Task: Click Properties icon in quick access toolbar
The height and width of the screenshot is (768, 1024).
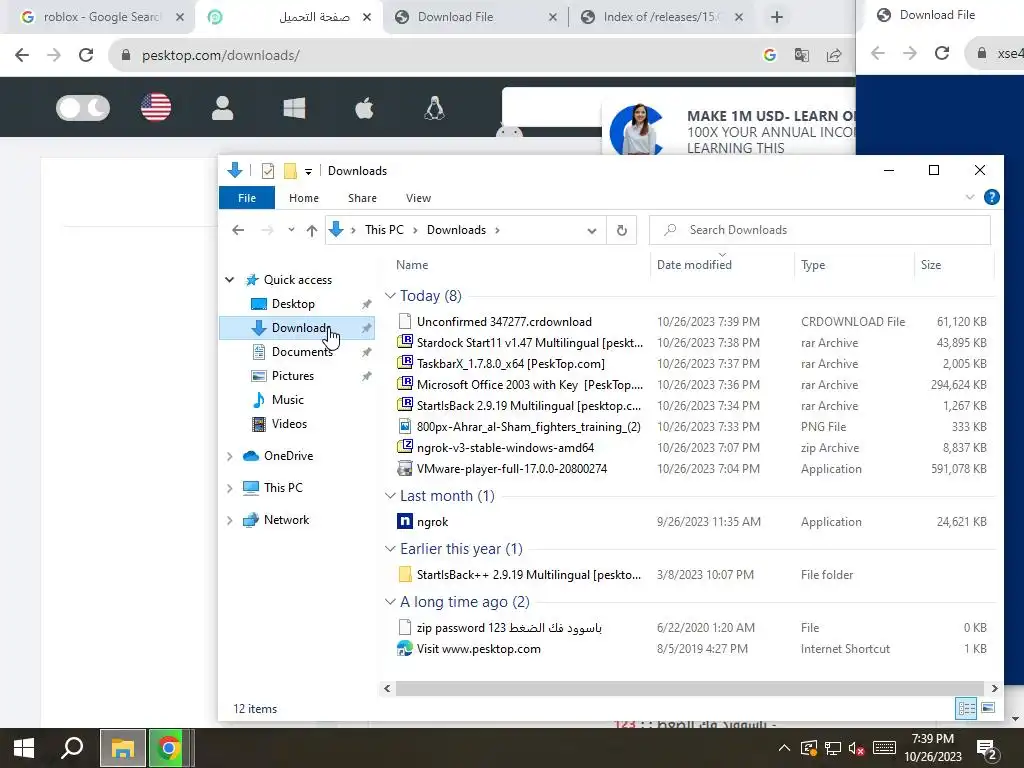Action: pos(268,171)
